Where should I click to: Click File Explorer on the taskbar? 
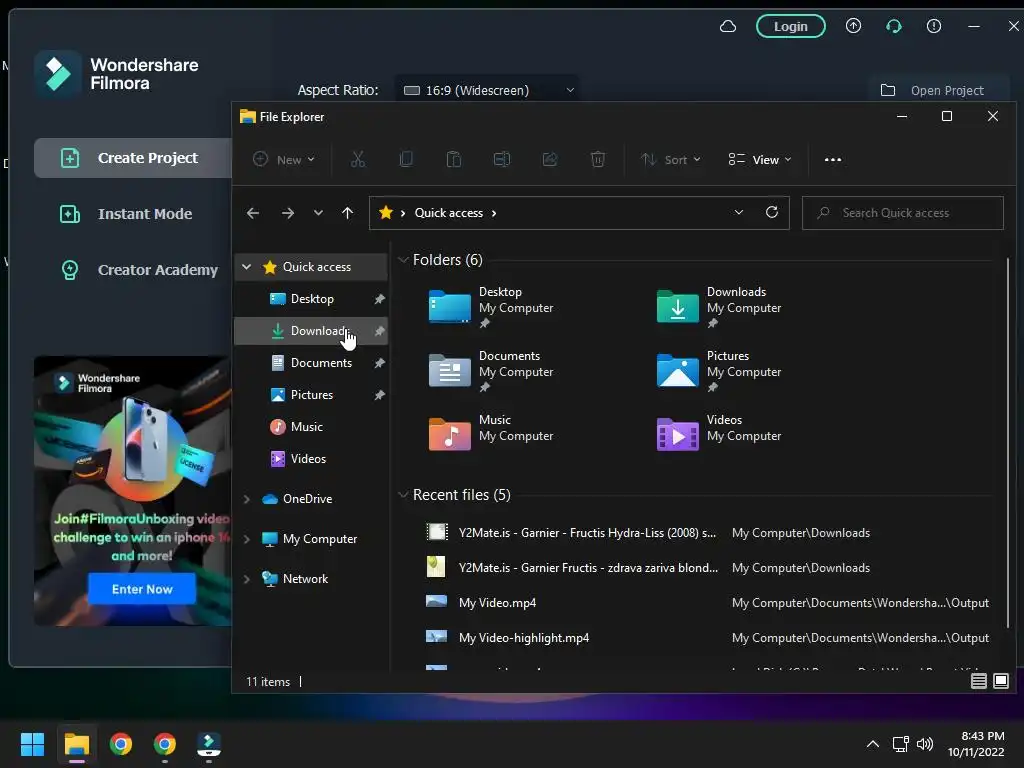click(76, 744)
